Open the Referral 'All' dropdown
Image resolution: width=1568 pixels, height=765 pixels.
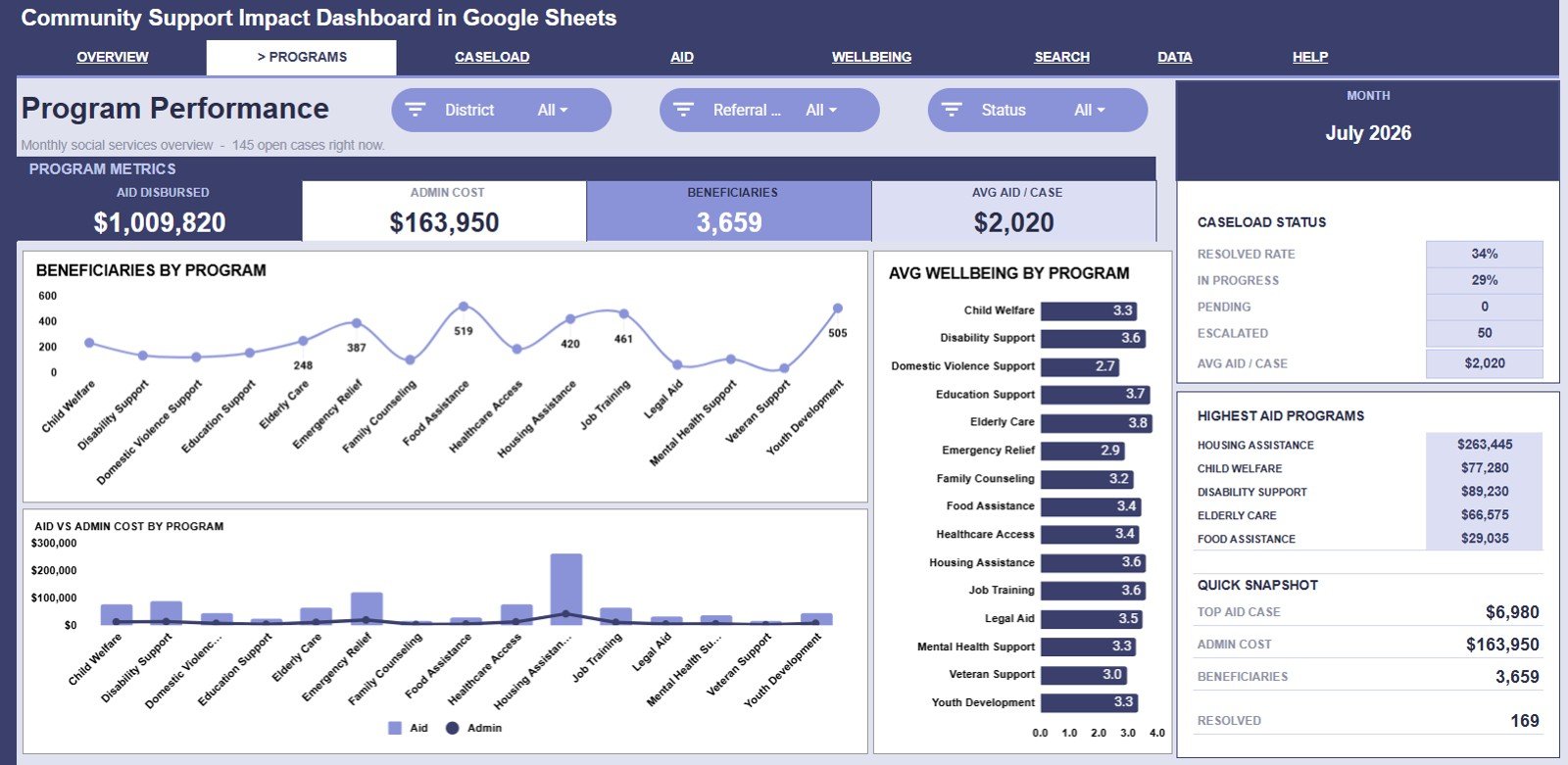point(821,111)
